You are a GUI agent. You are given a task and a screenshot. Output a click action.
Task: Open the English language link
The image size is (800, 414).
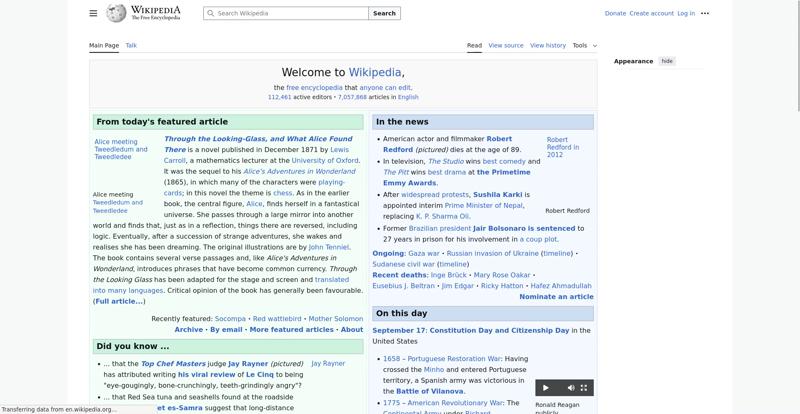[408, 97]
